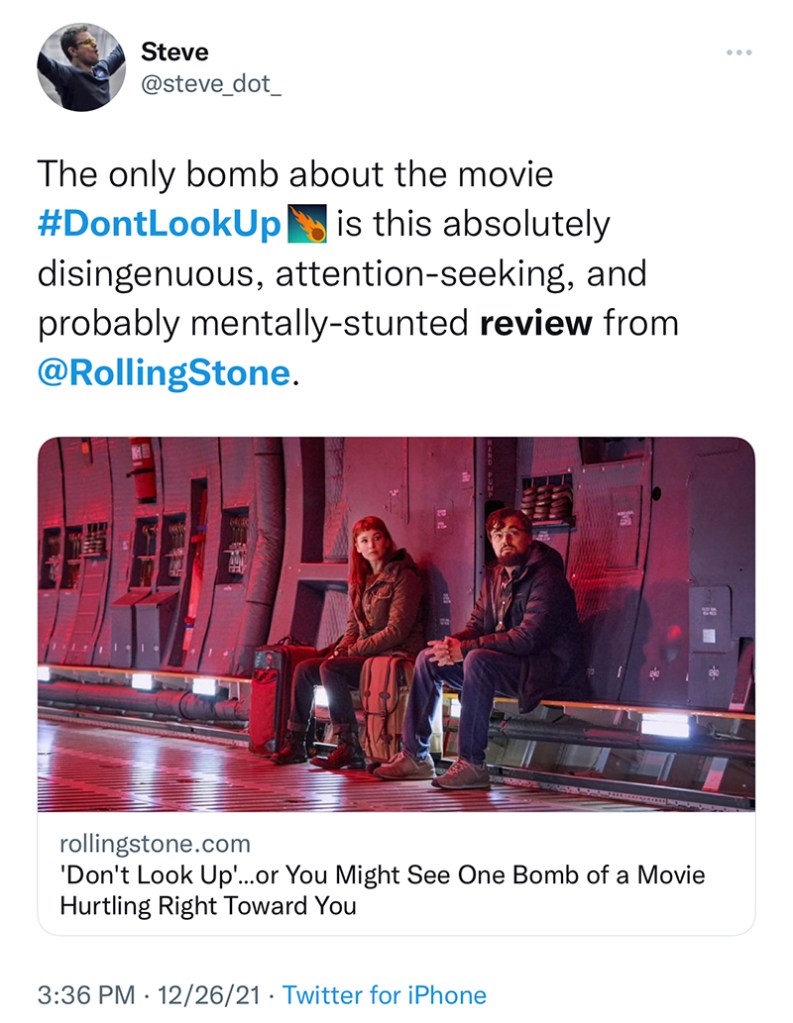Click the comet emoji beside the hashtag
The image size is (793, 1023).
(308, 224)
